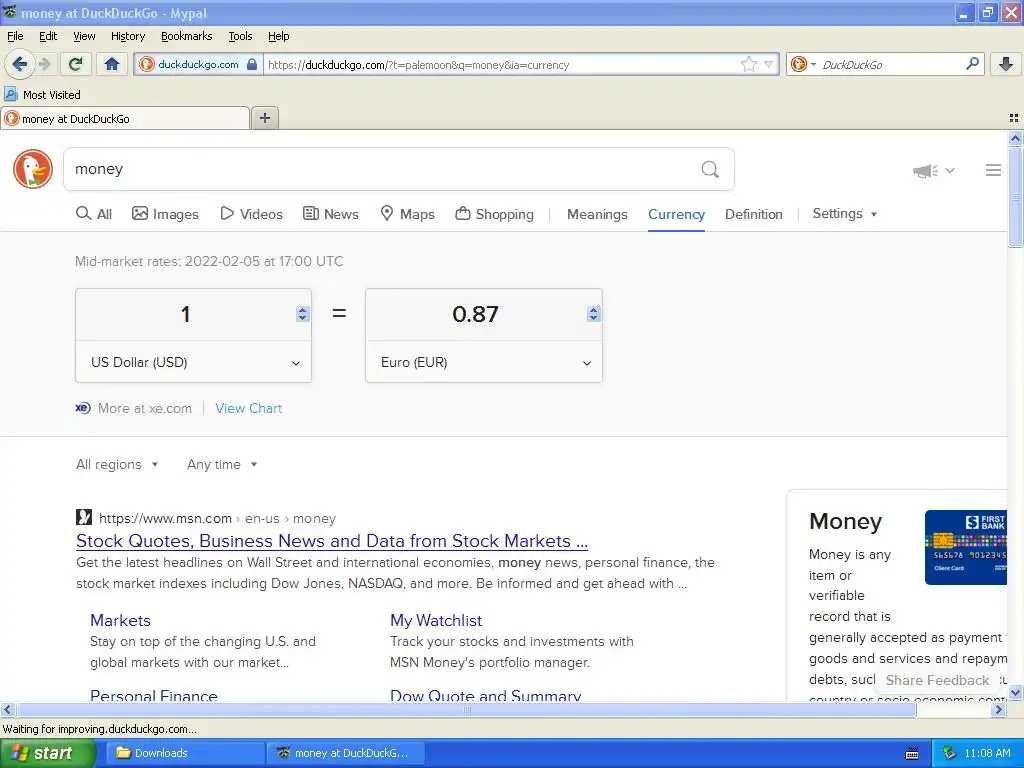
Task: Switch to Downloads taskbar window
Action: tap(185, 753)
